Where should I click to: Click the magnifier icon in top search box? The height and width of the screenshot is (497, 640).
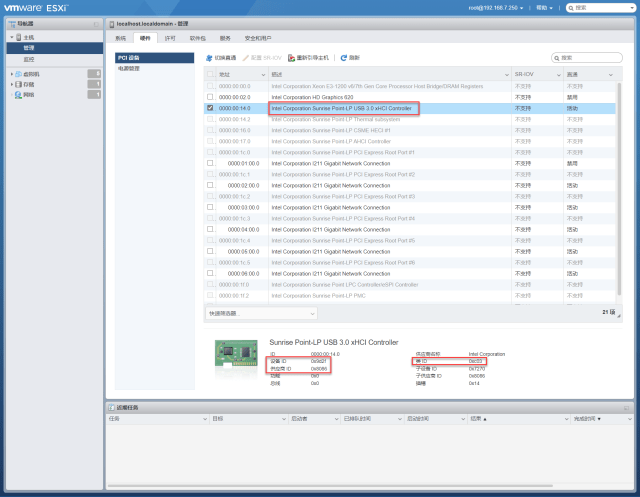pyautogui.click(x=571, y=8)
